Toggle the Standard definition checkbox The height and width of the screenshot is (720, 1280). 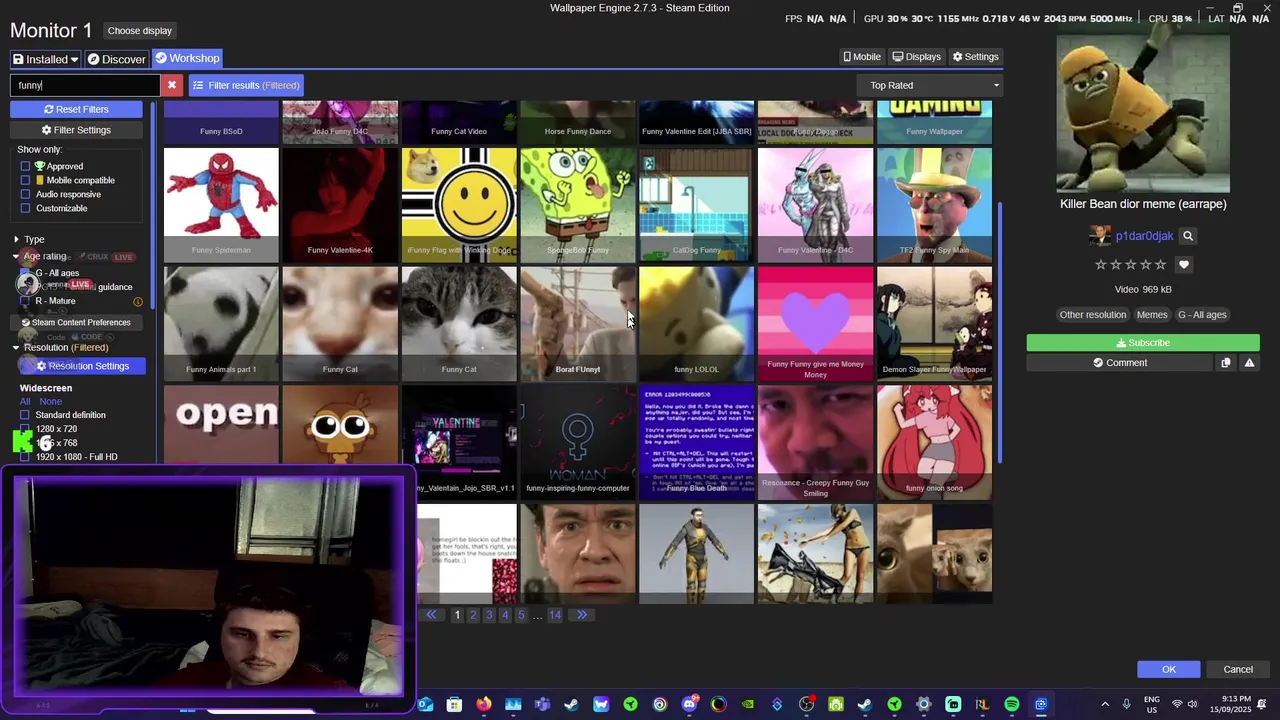pos(26,415)
